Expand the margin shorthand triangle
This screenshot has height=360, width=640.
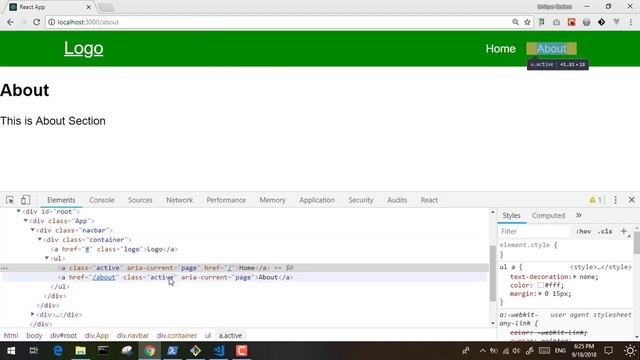coord(540,293)
